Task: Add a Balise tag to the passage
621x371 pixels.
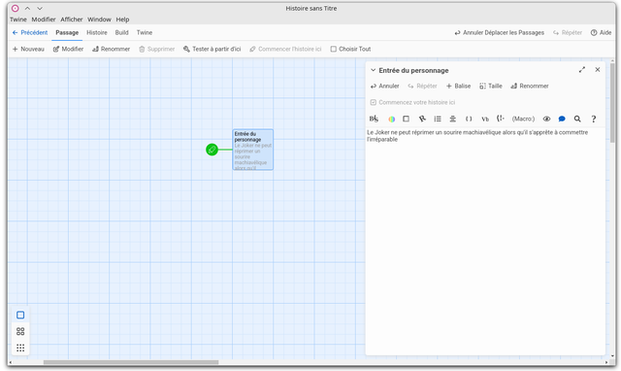Action: click(458, 86)
